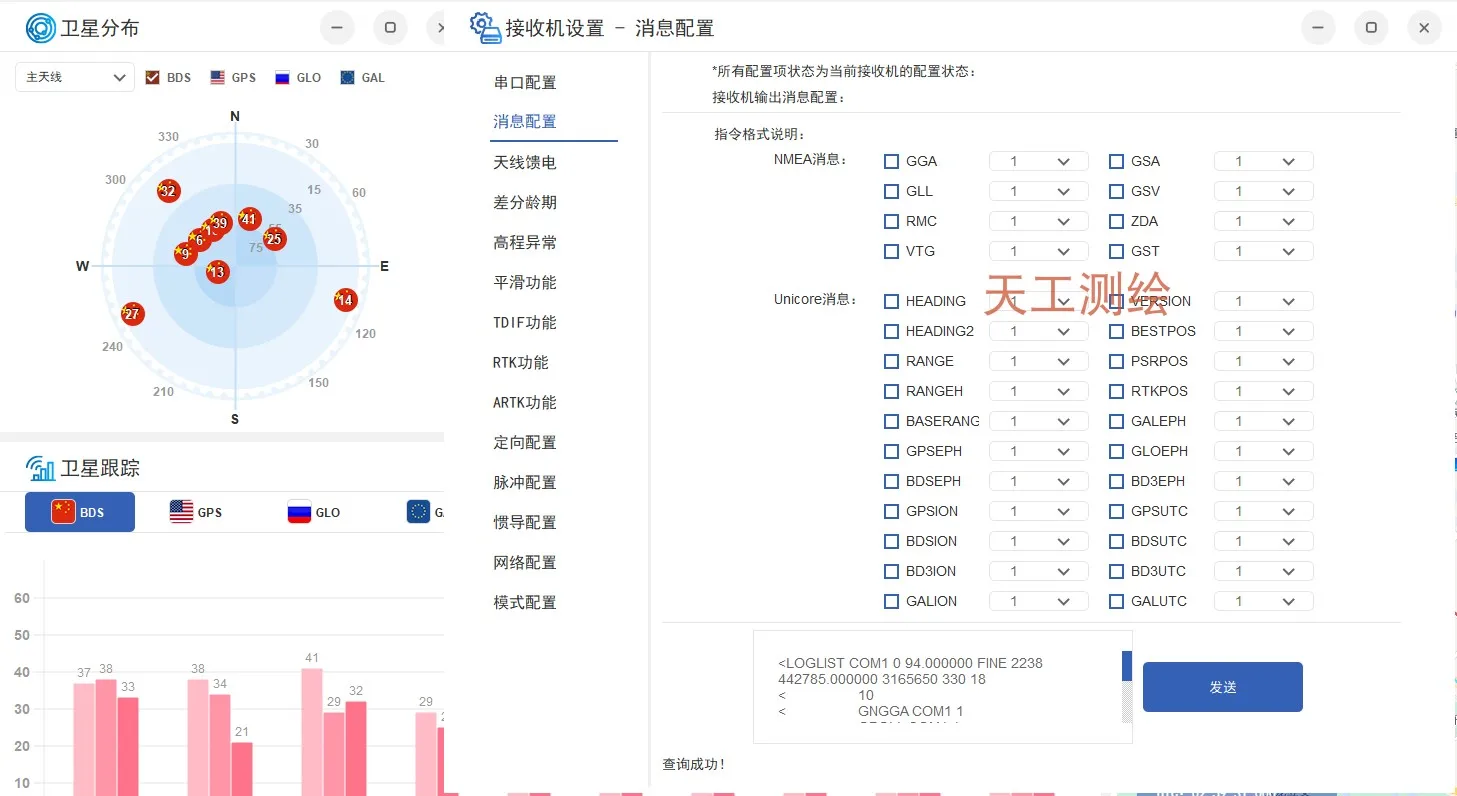Viewport: 1457px width, 796px height.
Task: Click China flag icon in BDS tracking tab
Action: (63, 512)
